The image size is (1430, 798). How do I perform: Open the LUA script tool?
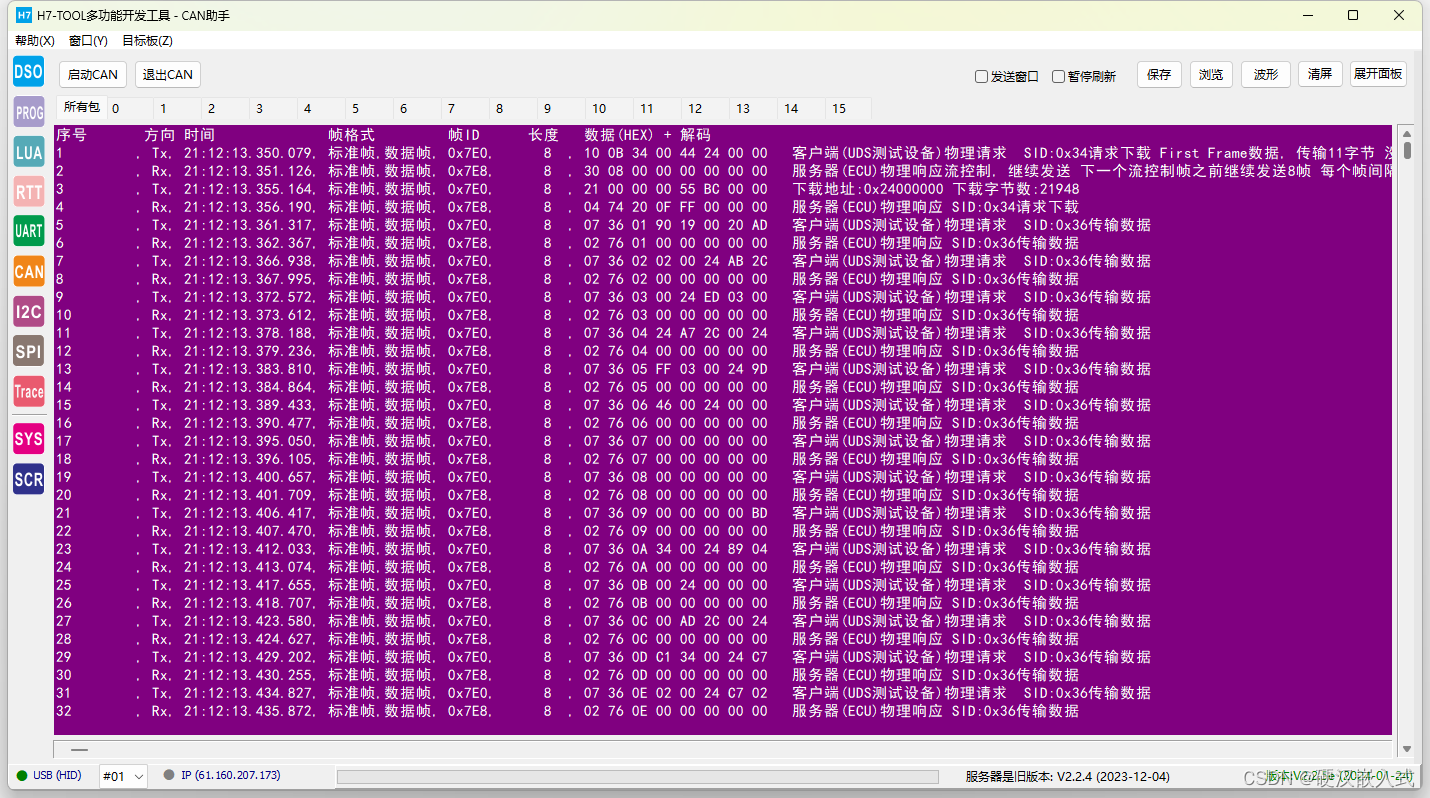(29, 152)
